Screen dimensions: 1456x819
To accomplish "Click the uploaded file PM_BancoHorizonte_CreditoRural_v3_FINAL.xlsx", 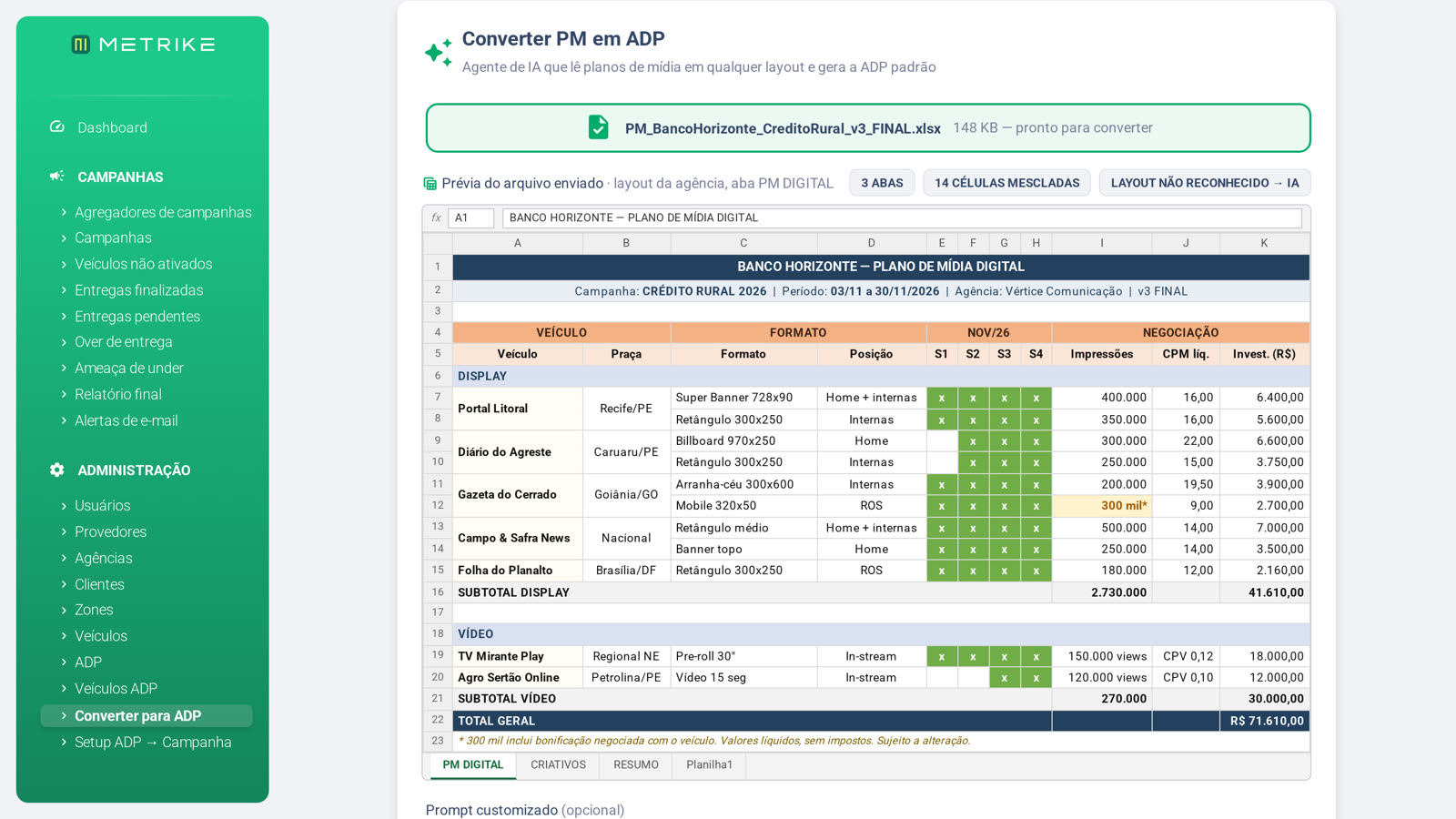I will (x=867, y=127).
